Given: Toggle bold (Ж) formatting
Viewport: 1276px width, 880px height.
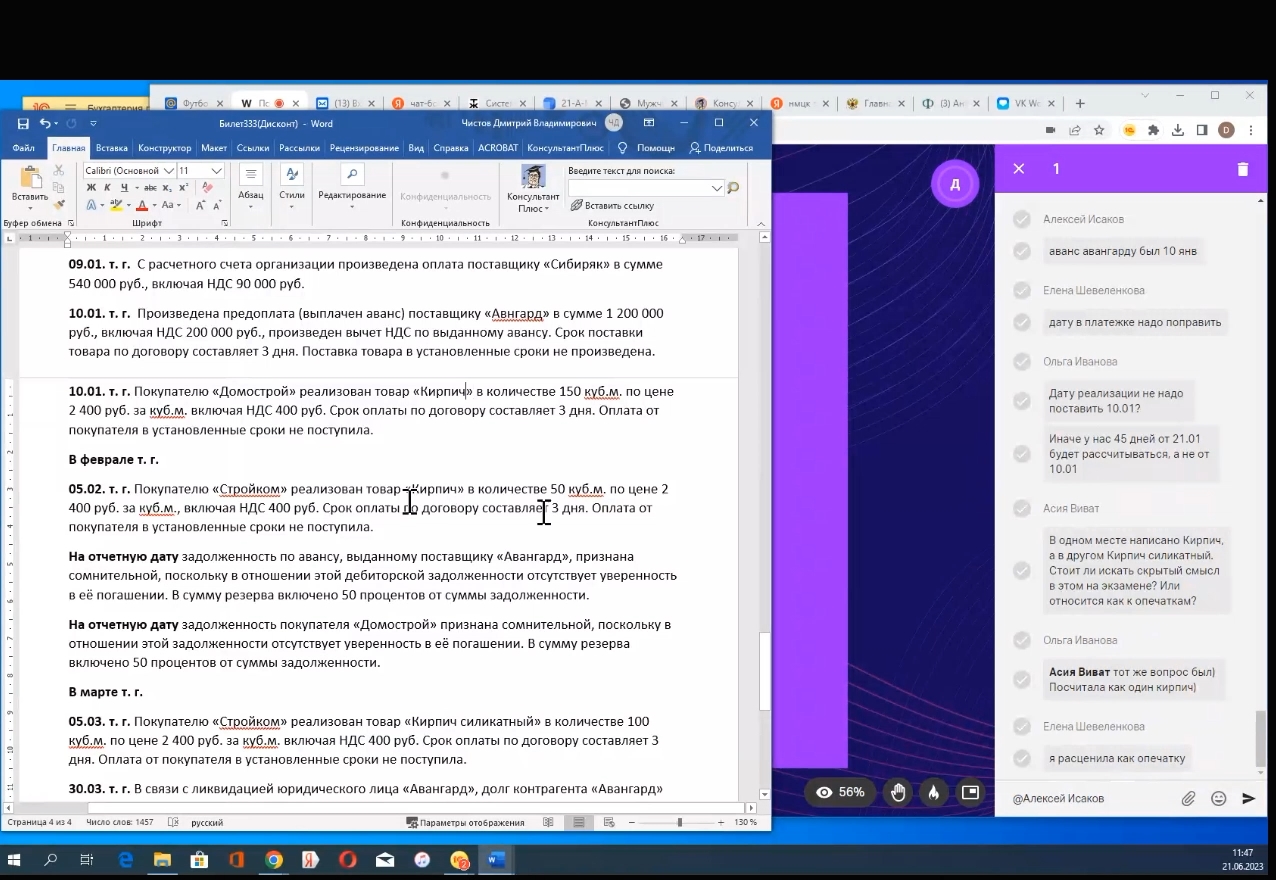Looking at the screenshot, I should (x=91, y=188).
